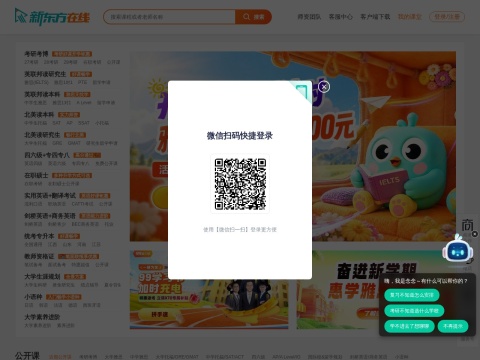Click GRE under 北美读研究生
This screenshot has width=480, height=360.
pos(57,143)
